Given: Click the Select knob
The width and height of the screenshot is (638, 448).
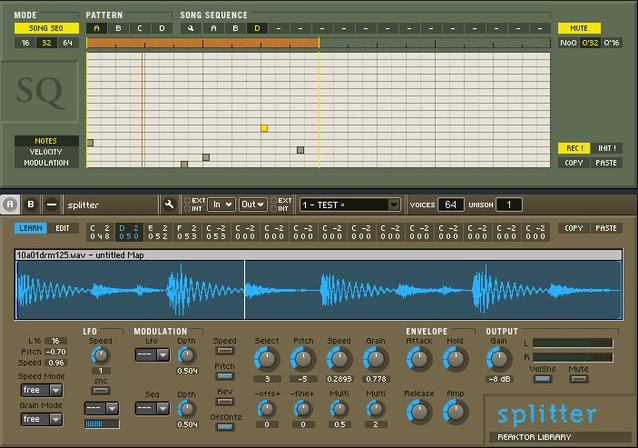Looking at the screenshot, I should (267, 359).
